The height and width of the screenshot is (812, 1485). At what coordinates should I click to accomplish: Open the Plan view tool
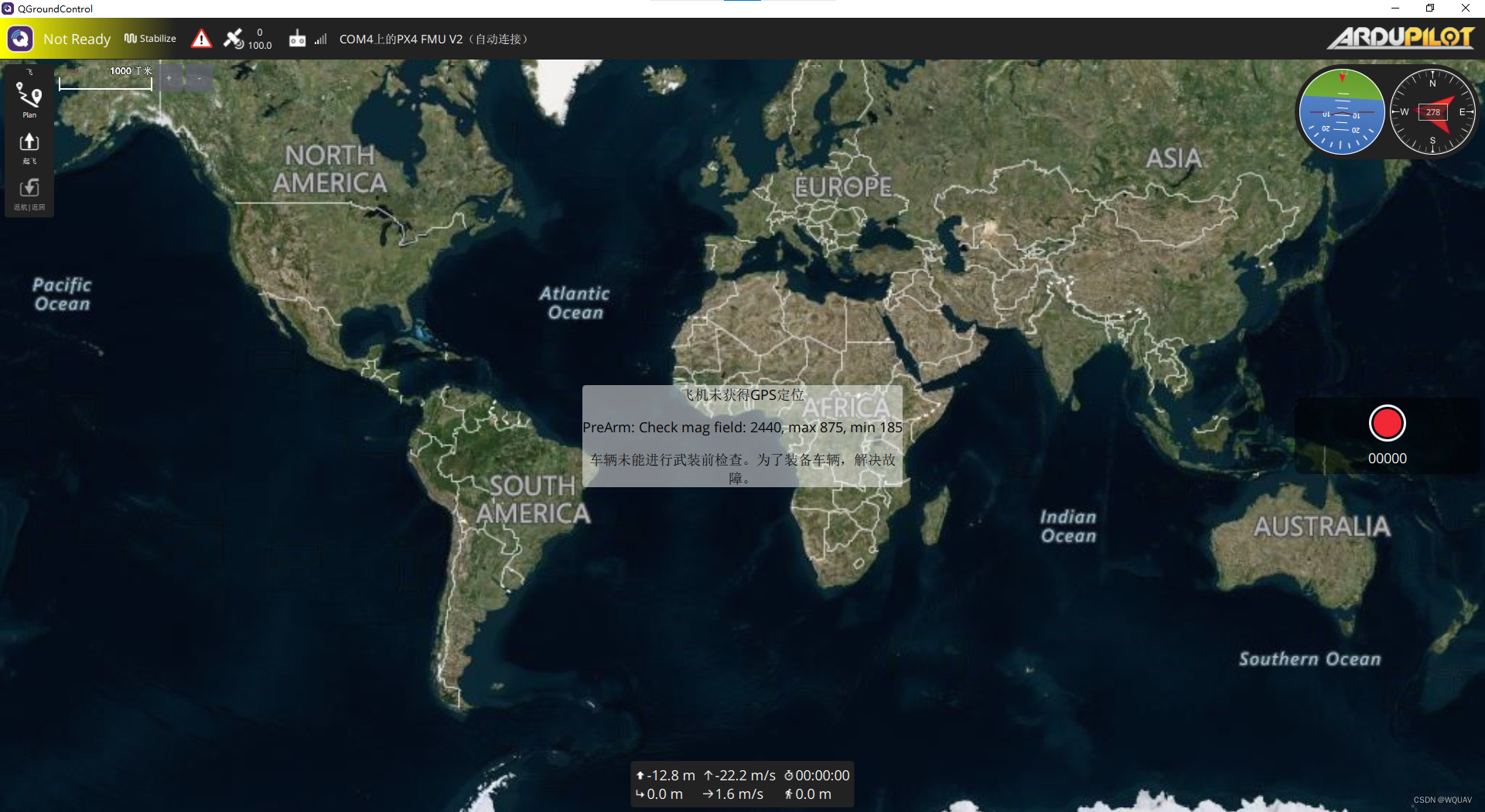(29, 99)
